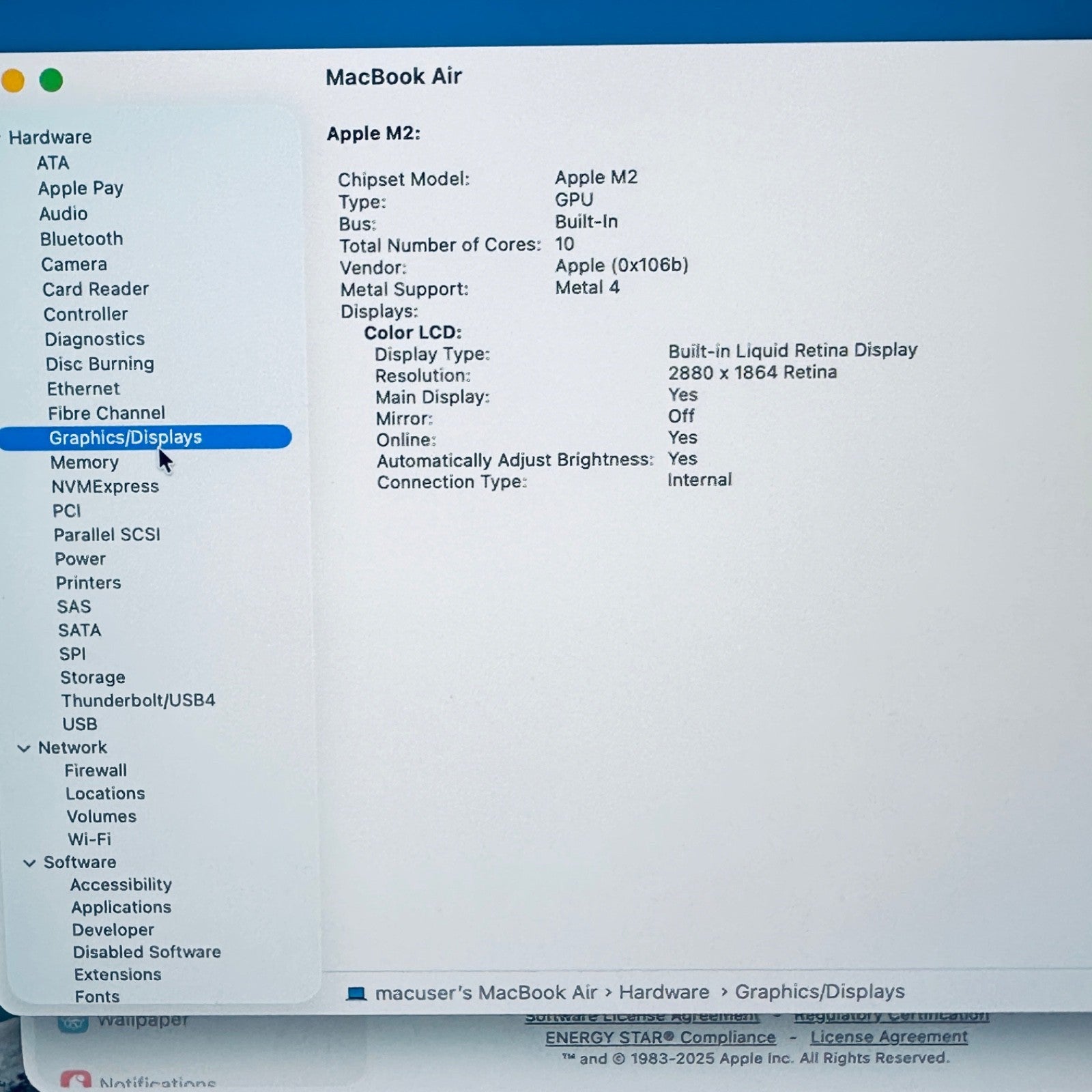Open the Memory hardware section
The height and width of the screenshot is (1092, 1092).
click(84, 462)
